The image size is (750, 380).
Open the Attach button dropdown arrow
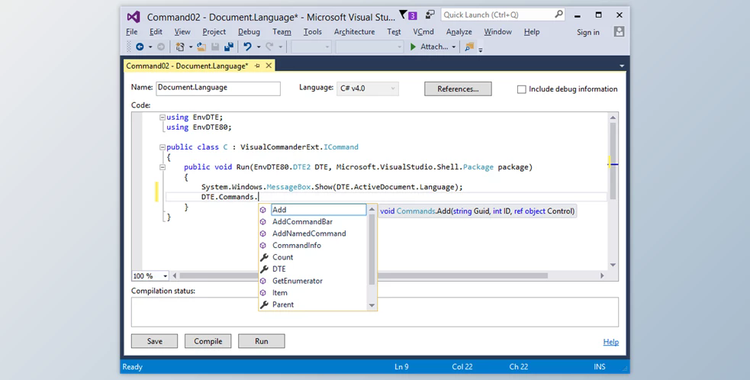click(x=453, y=47)
